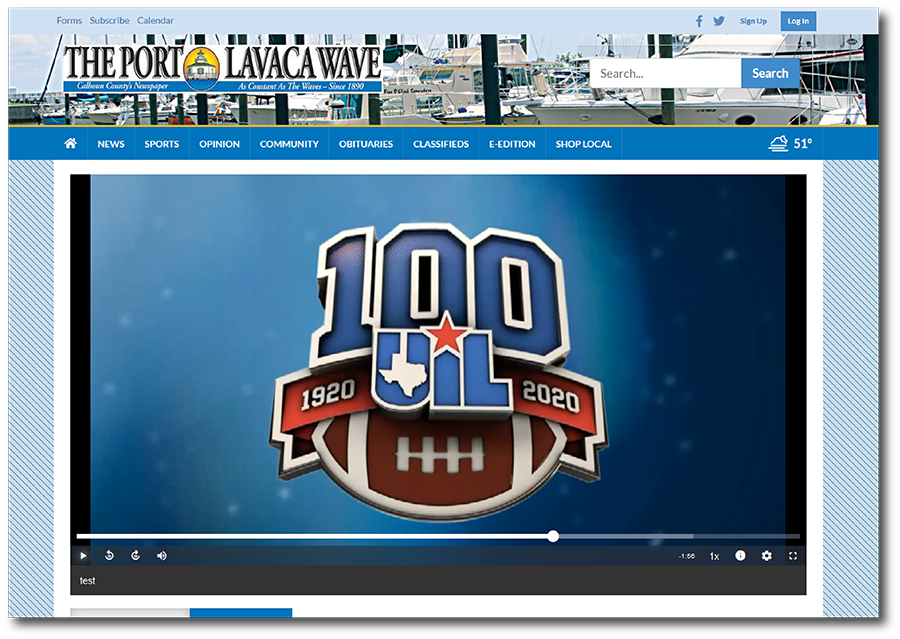
Task: Click the remaining time display -1:56
Action: [686, 556]
